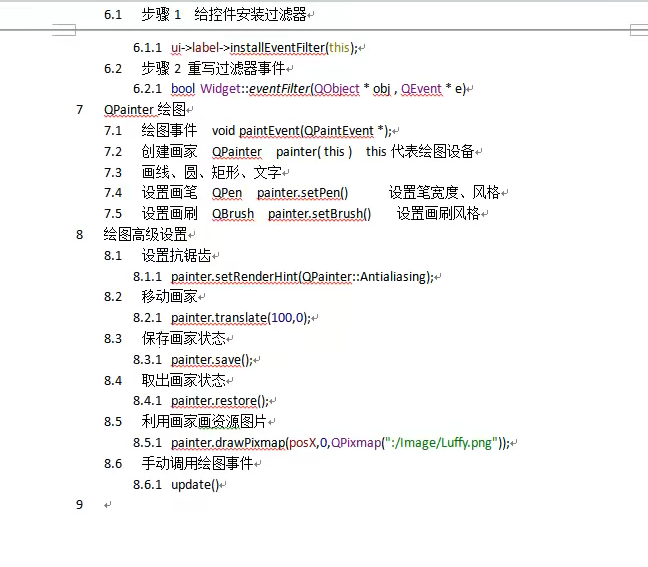Click the heading '利用画家画资源图片'
This screenshot has height=567, width=648.
click(x=204, y=422)
